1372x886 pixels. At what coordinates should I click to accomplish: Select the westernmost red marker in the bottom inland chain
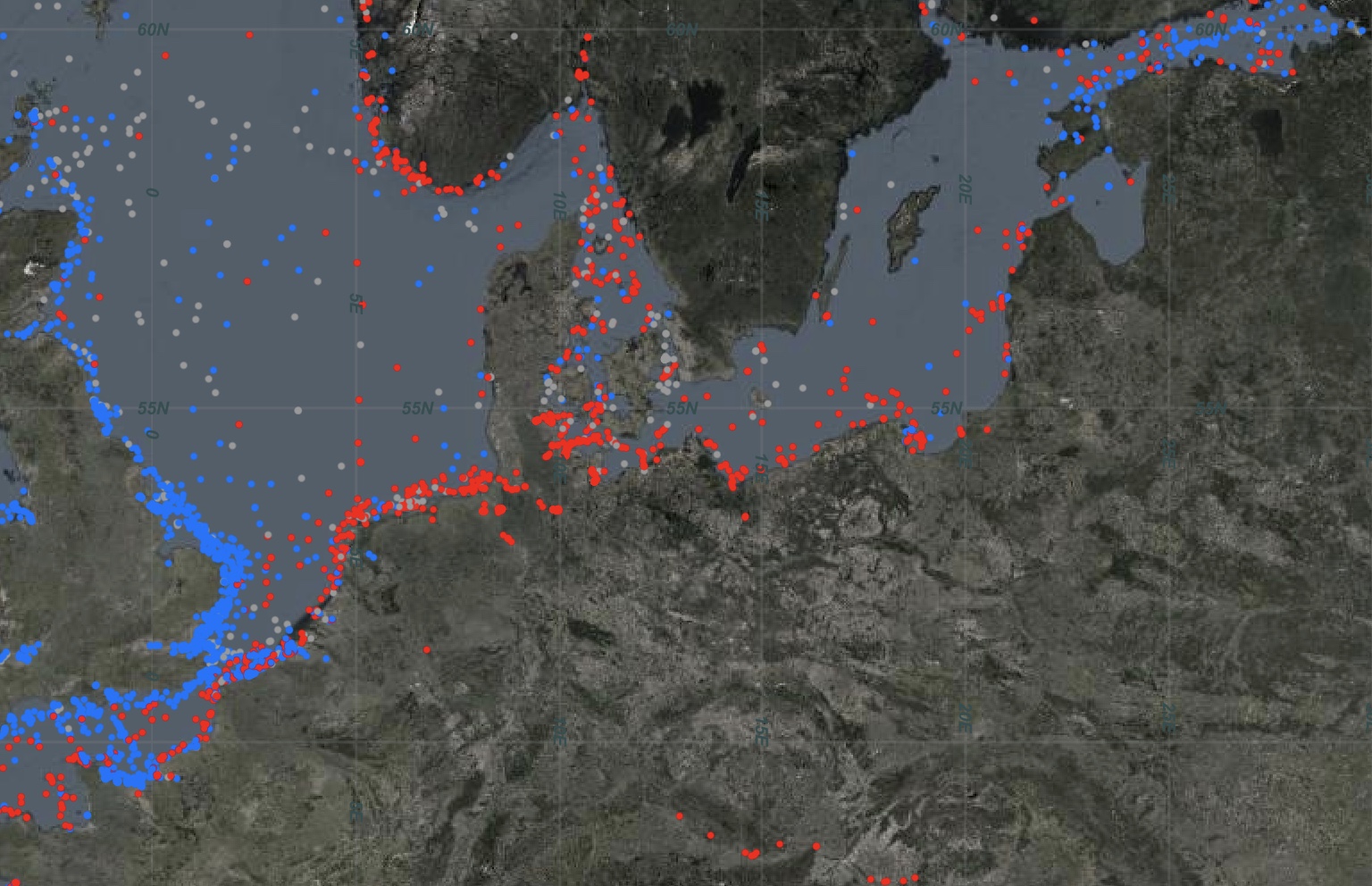pos(680,816)
